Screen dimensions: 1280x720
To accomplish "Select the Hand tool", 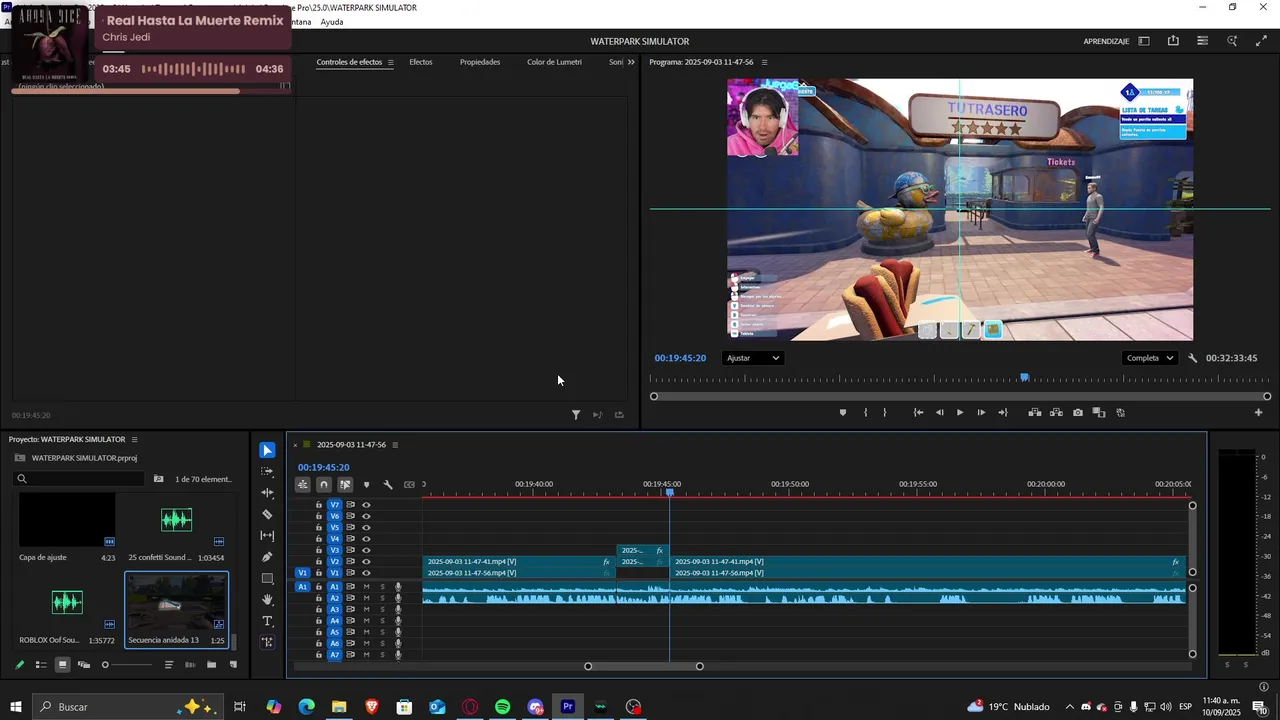I will point(267,600).
